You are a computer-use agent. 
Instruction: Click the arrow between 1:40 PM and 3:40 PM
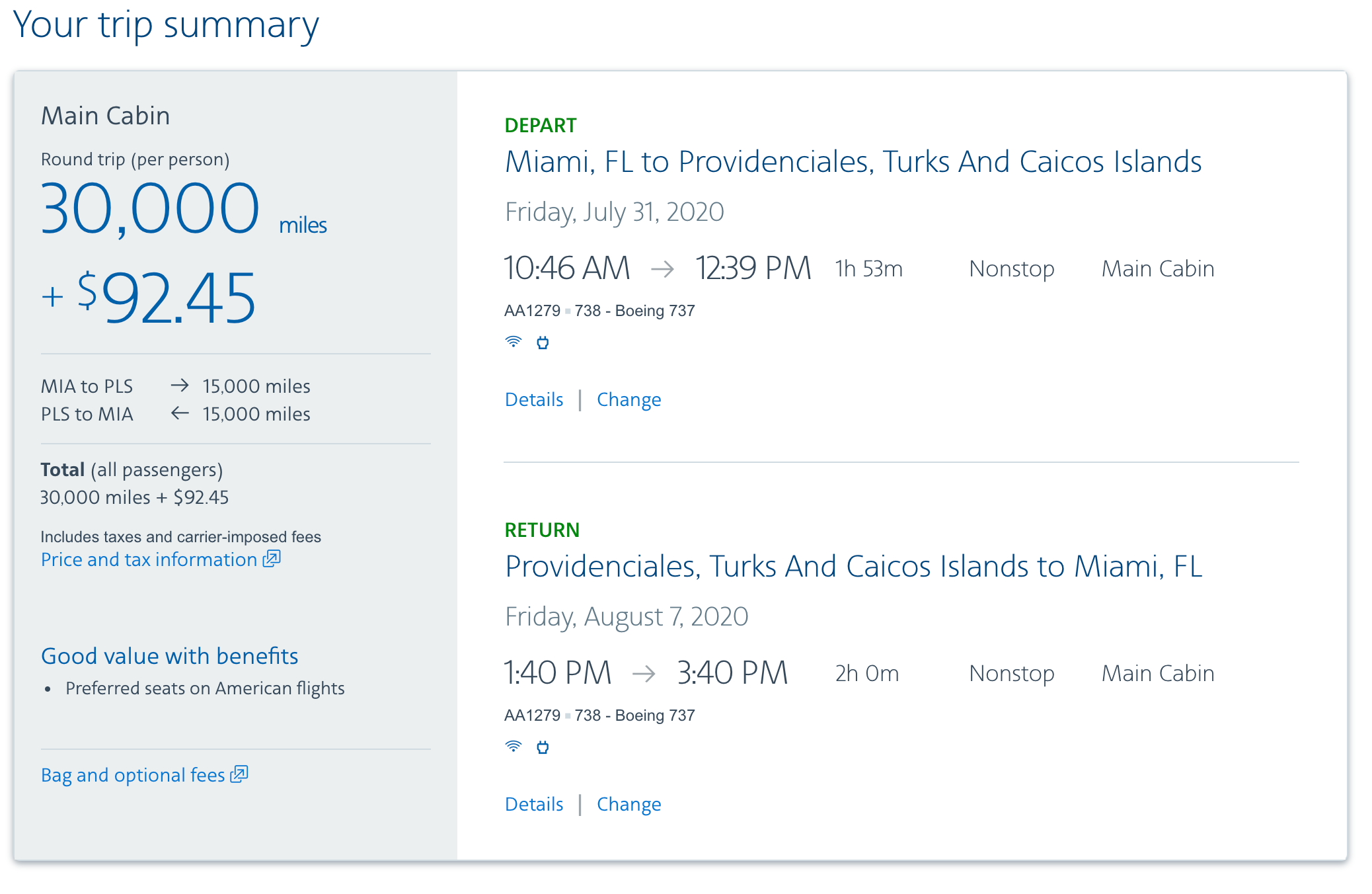644,673
